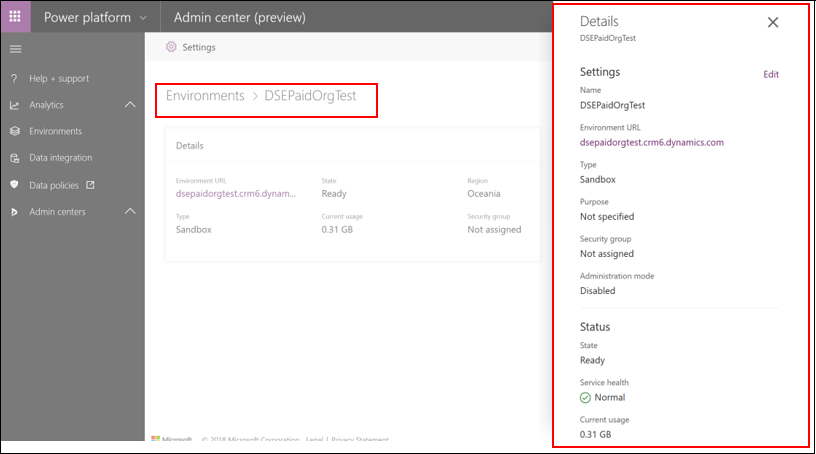Open the truncated Environment URL in Details card
The image size is (816, 454).
pyautogui.click(x=235, y=193)
